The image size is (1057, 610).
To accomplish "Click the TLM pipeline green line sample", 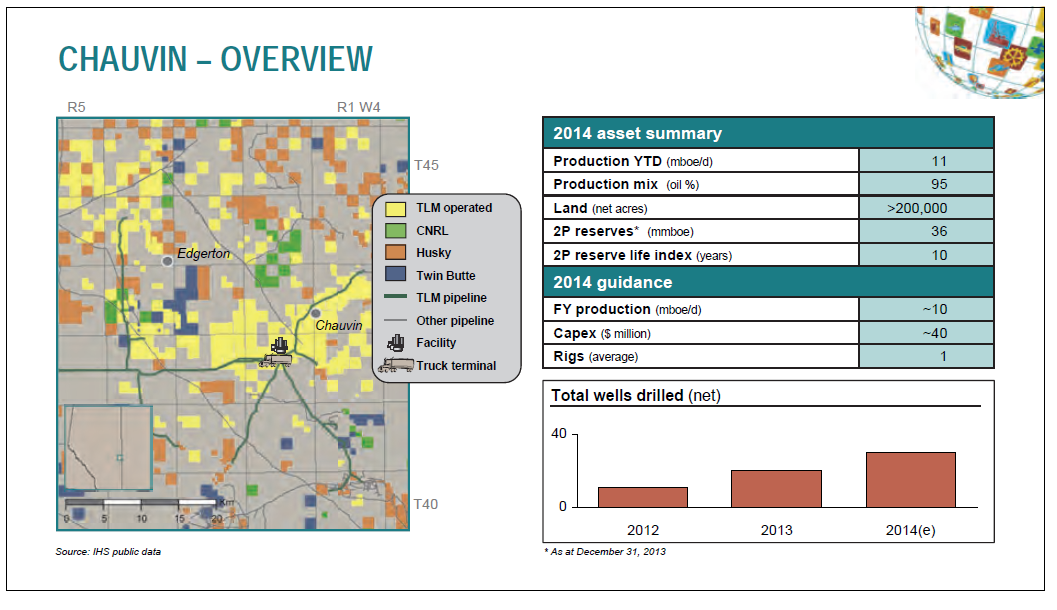I will (x=396, y=297).
